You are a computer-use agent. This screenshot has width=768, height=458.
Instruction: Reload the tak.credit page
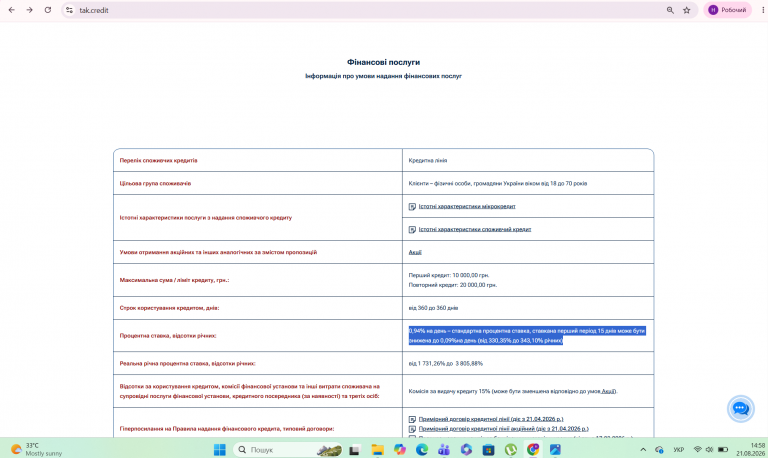[x=48, y=10]
